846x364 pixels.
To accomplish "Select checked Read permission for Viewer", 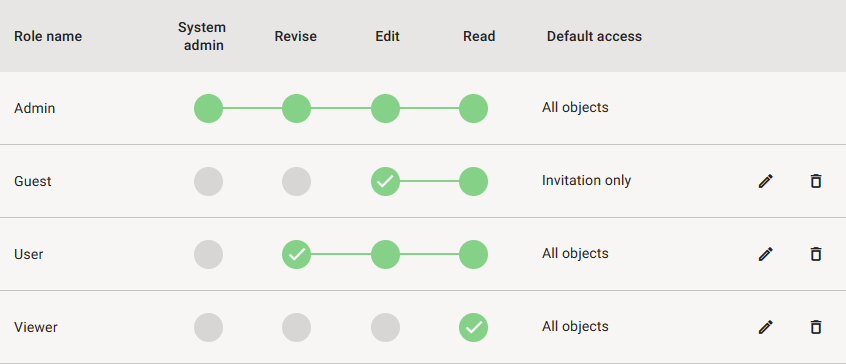I will (x=473, y=327).
